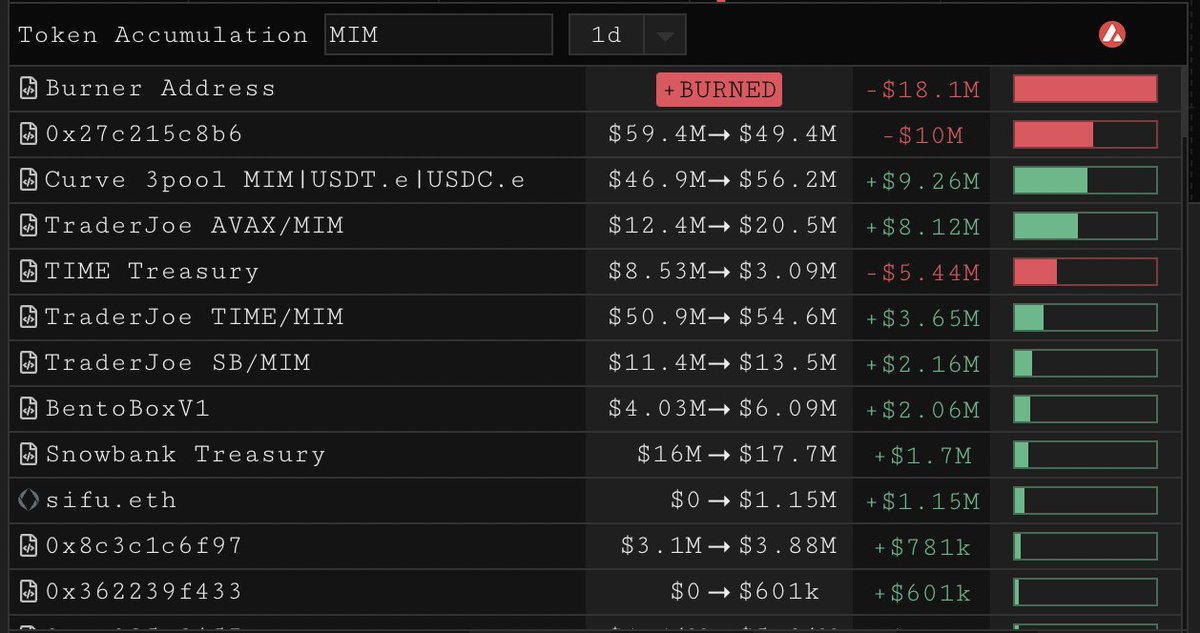
Task: Click contract icon beside Snowbank Treasury
Action: pos(29,455)
